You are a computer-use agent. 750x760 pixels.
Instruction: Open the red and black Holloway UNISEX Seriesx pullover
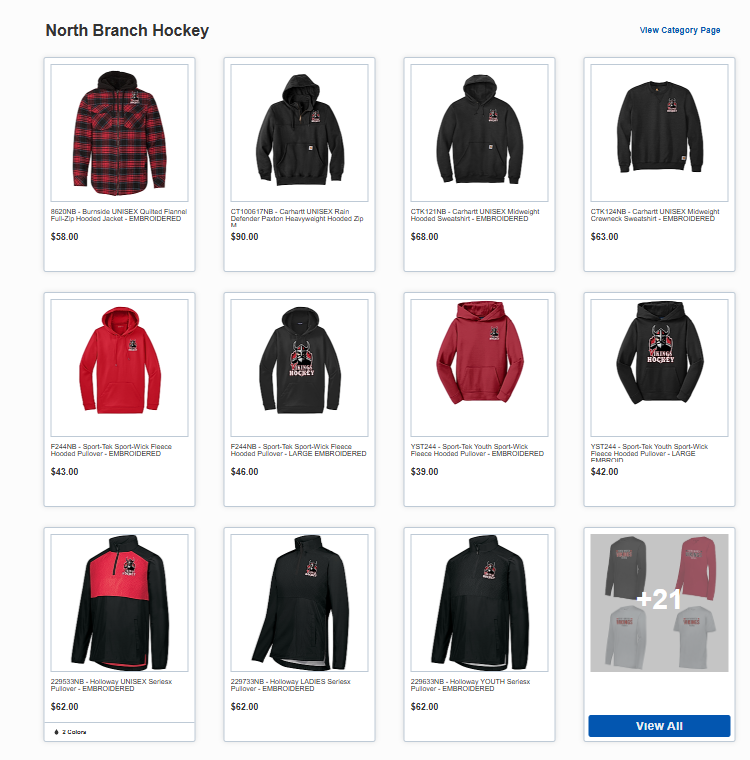click(x=119, y=603)
